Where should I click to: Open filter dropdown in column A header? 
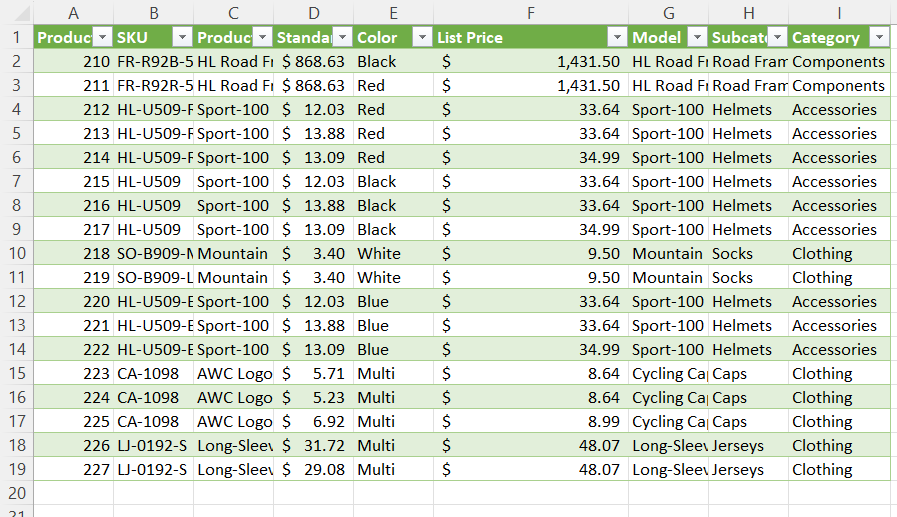(102, 38)
